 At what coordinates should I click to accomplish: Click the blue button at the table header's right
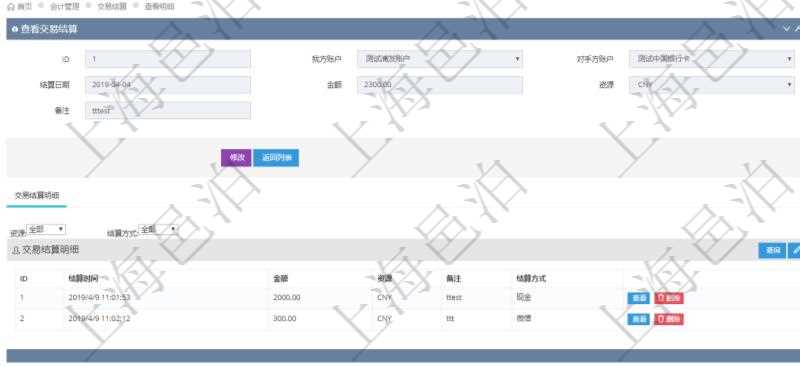pyautogui.click(x=772, y=250)
